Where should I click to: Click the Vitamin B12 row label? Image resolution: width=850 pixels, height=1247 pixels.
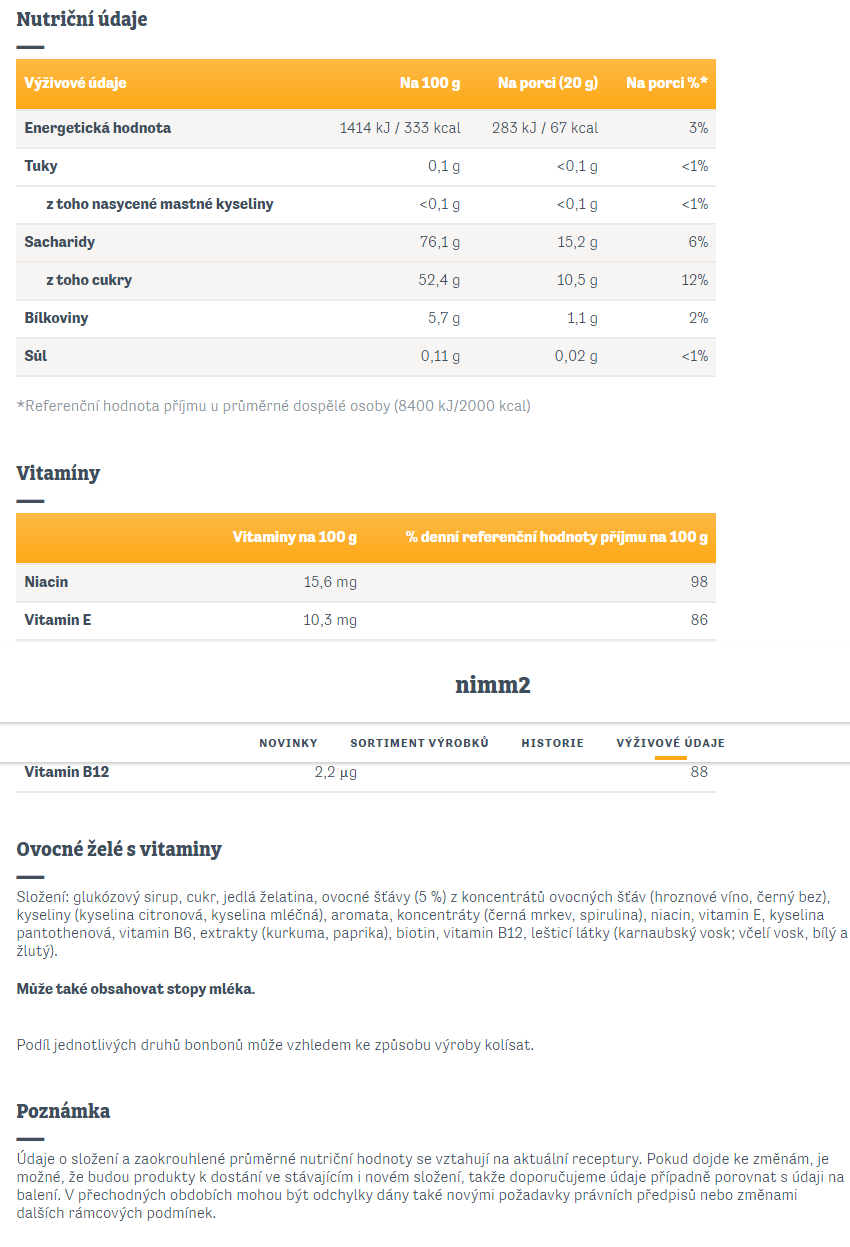[x=67, y=772]
